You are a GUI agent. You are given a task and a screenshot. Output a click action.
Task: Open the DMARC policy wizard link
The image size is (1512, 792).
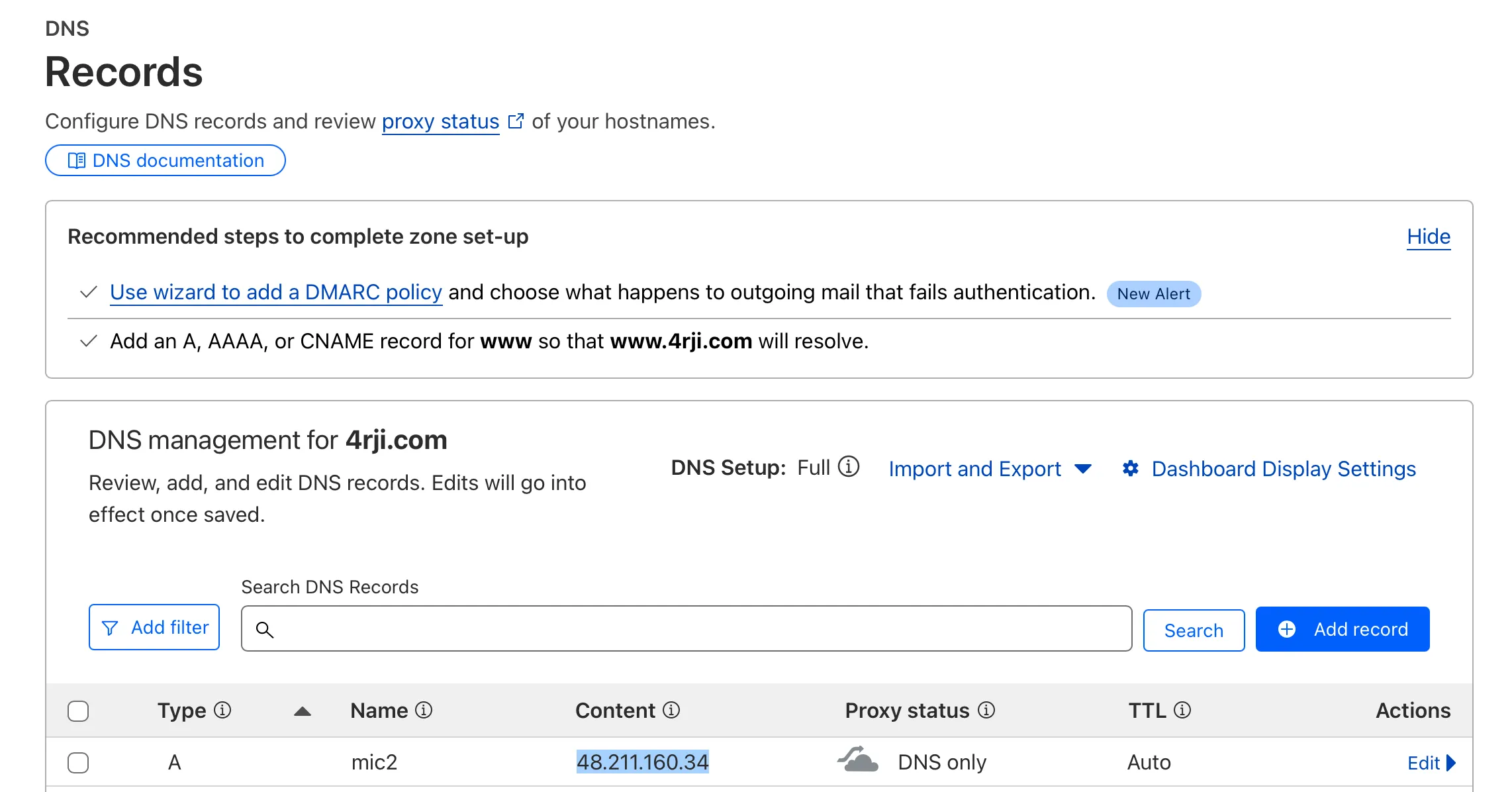(x=275, y=292)
